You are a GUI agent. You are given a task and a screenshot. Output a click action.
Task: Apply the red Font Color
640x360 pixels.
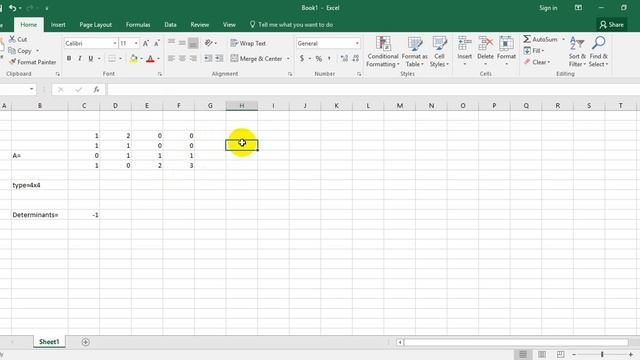pos(150,59)
